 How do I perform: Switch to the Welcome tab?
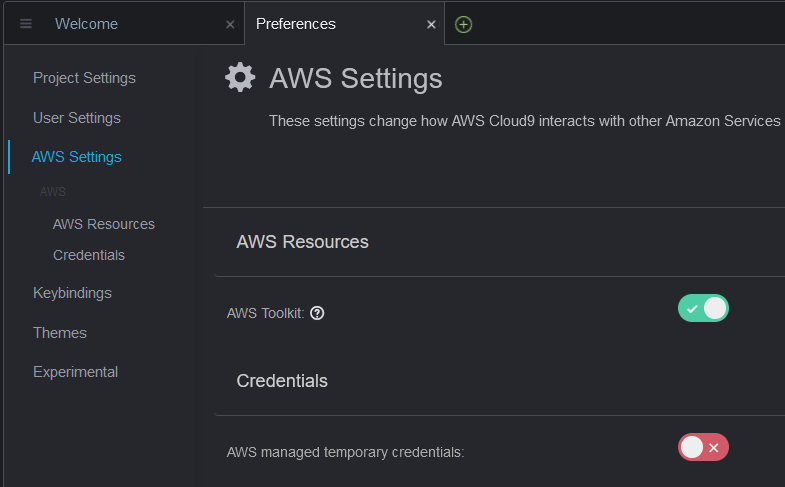[86, 24]
